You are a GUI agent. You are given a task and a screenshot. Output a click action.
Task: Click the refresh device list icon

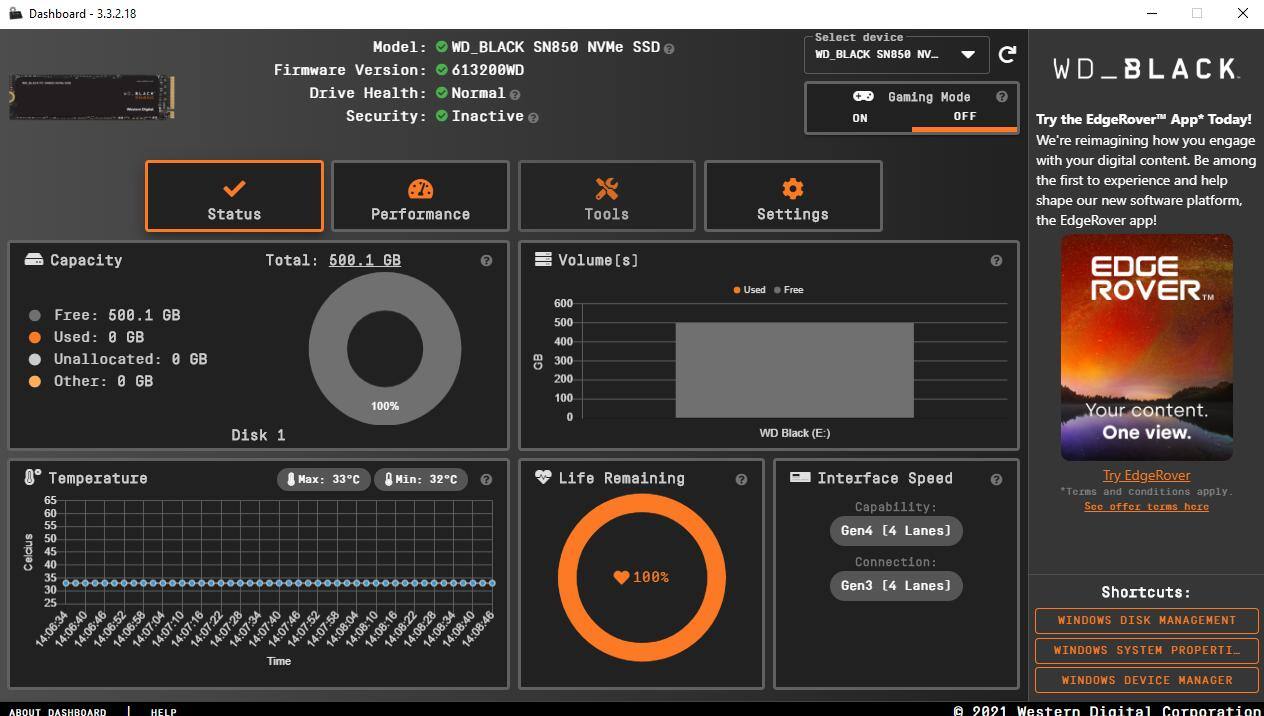tap(1007, 54)
